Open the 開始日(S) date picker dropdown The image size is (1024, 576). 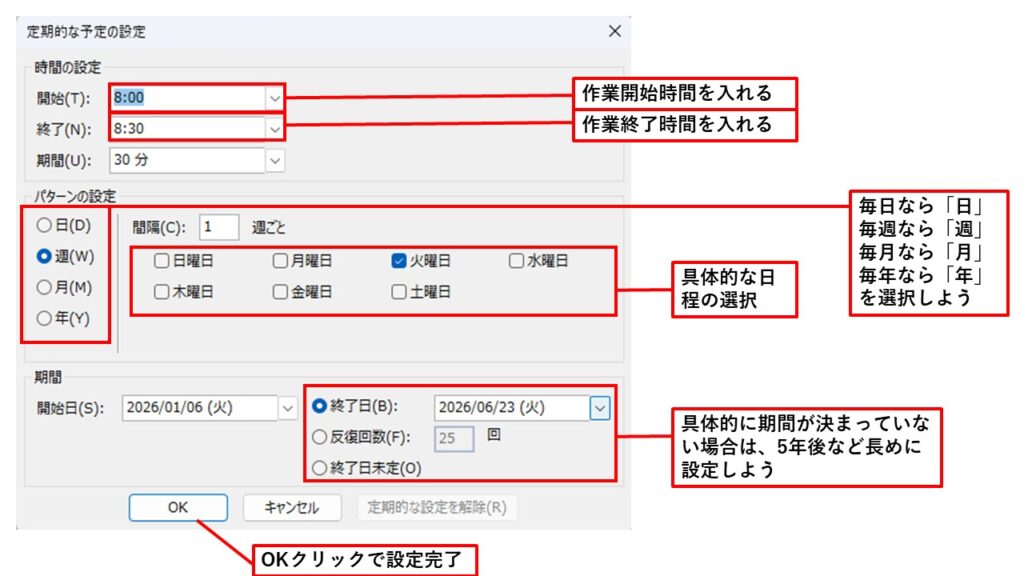click(288, 408)
